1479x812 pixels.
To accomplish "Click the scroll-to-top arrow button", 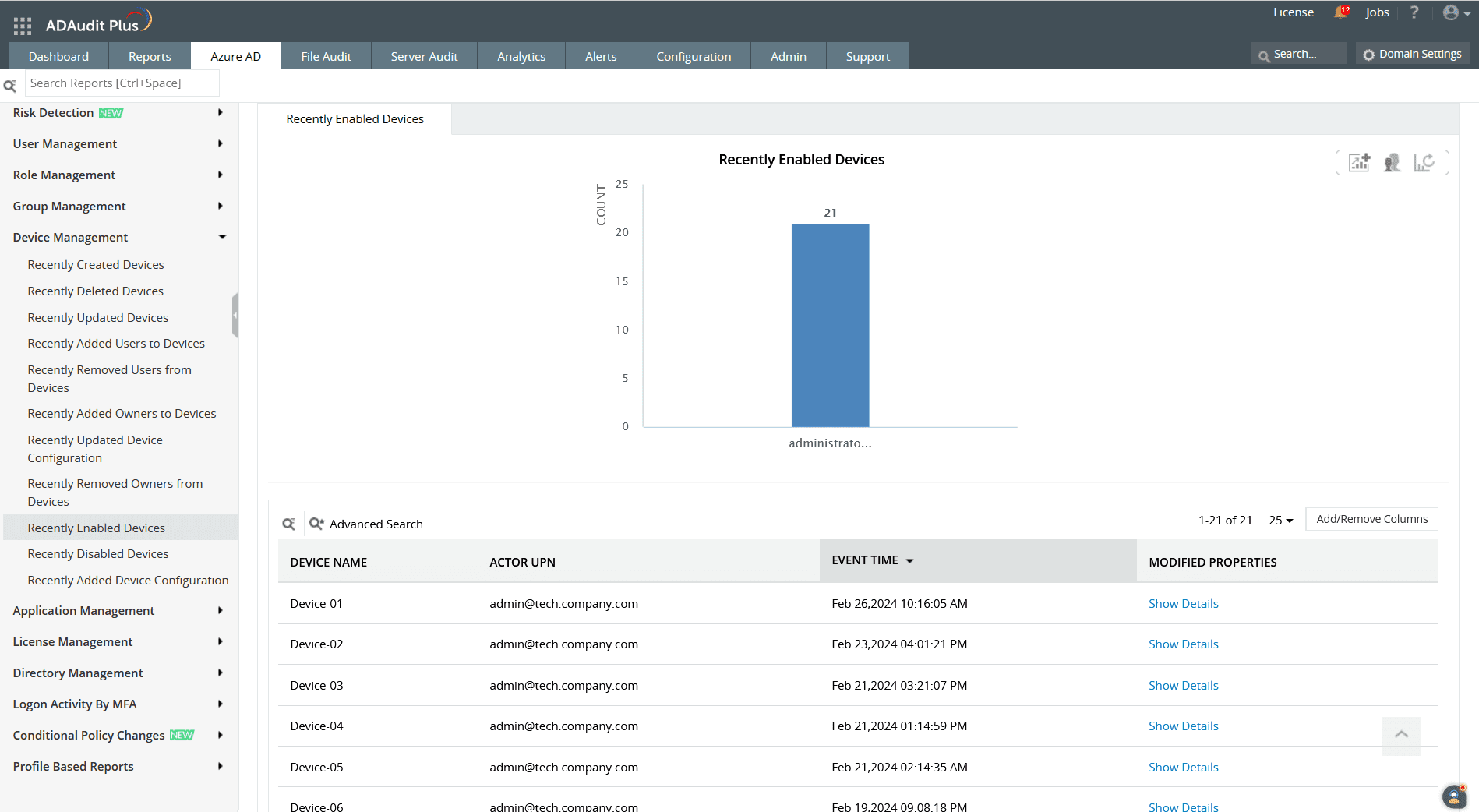I will coord(1401,735).
